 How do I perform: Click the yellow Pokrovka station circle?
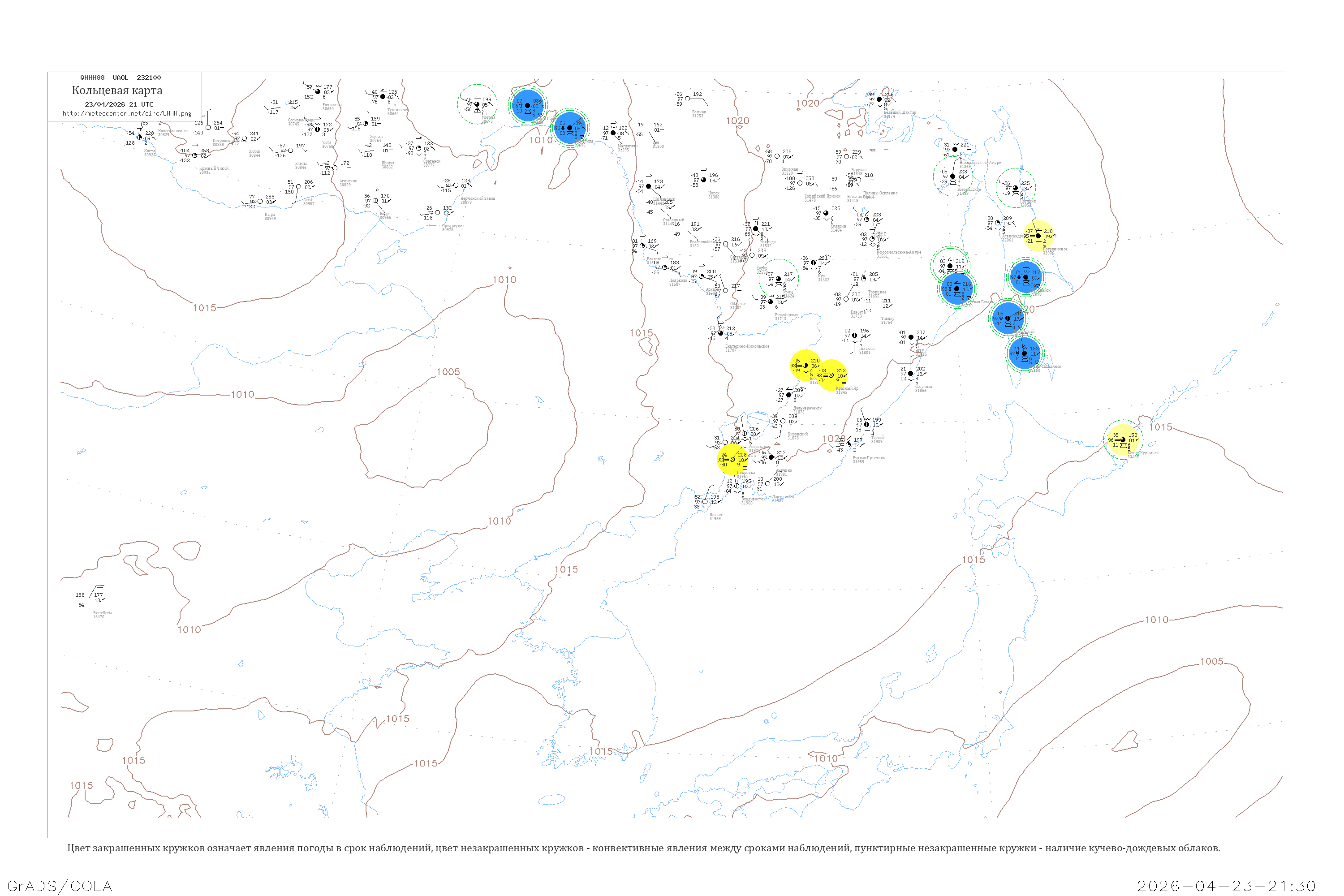point(732,460)
